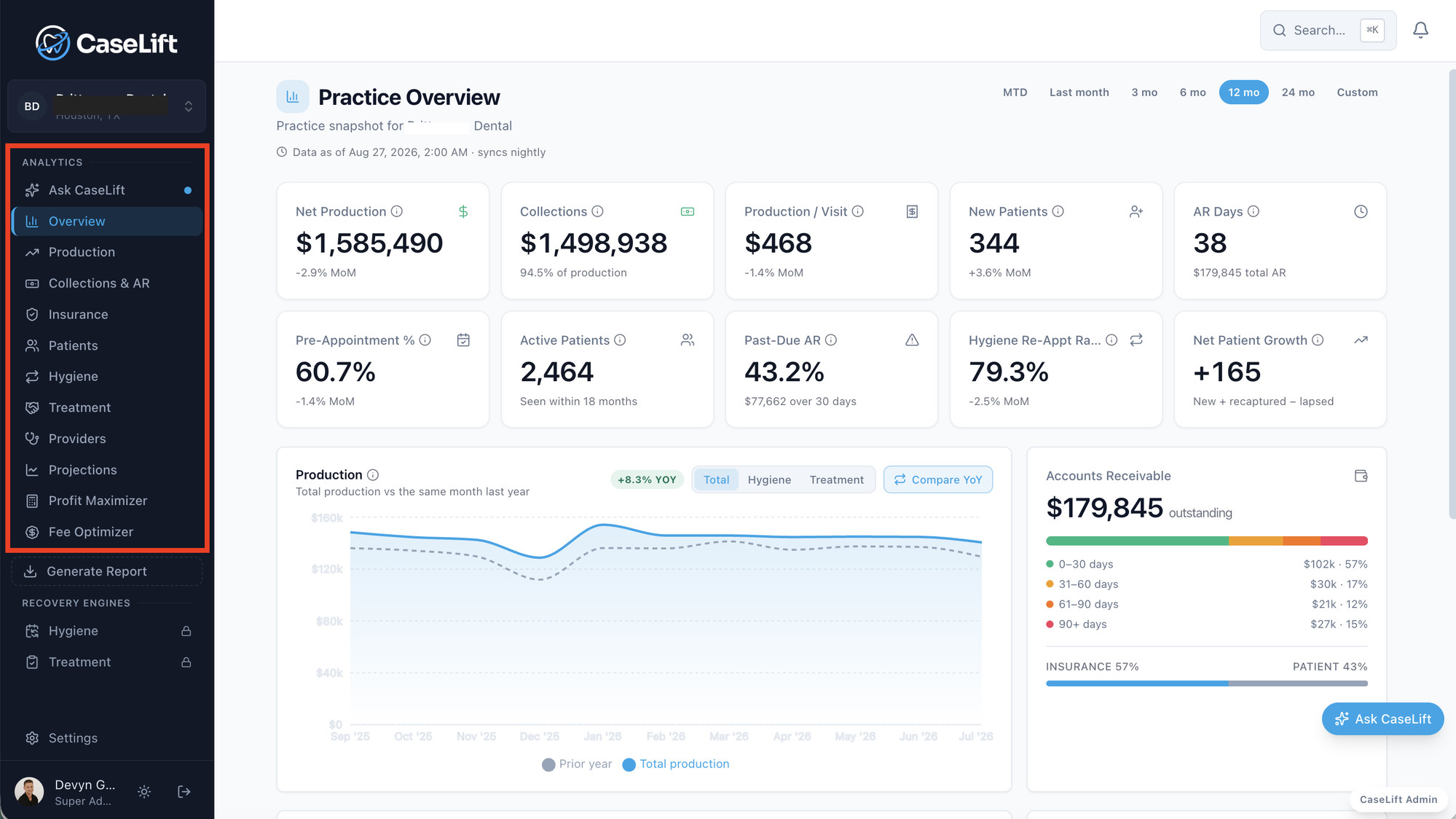1456x819 pixels.
Task: Open Settings in the sidebar
Action: pos(107,738)
